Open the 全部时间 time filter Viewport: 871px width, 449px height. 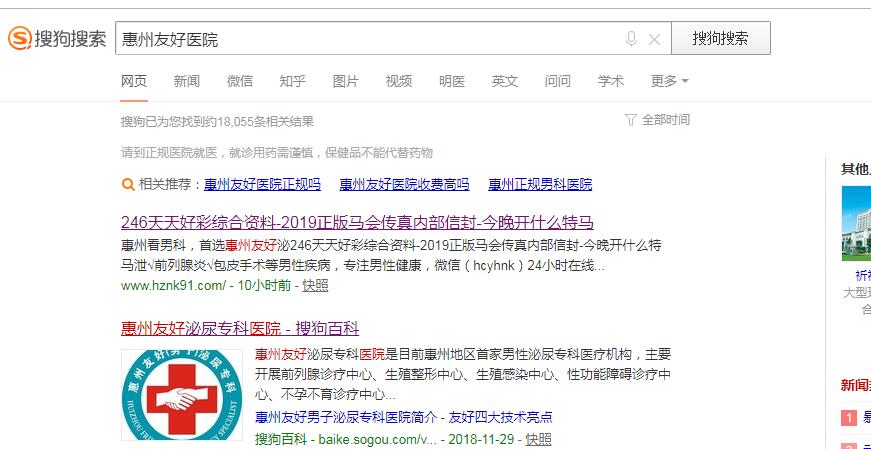coord(665,119)
